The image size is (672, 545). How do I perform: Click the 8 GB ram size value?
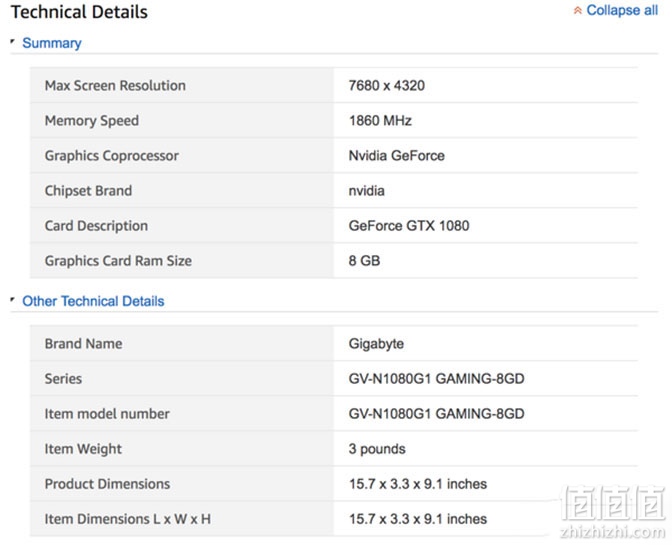(364, 261)
